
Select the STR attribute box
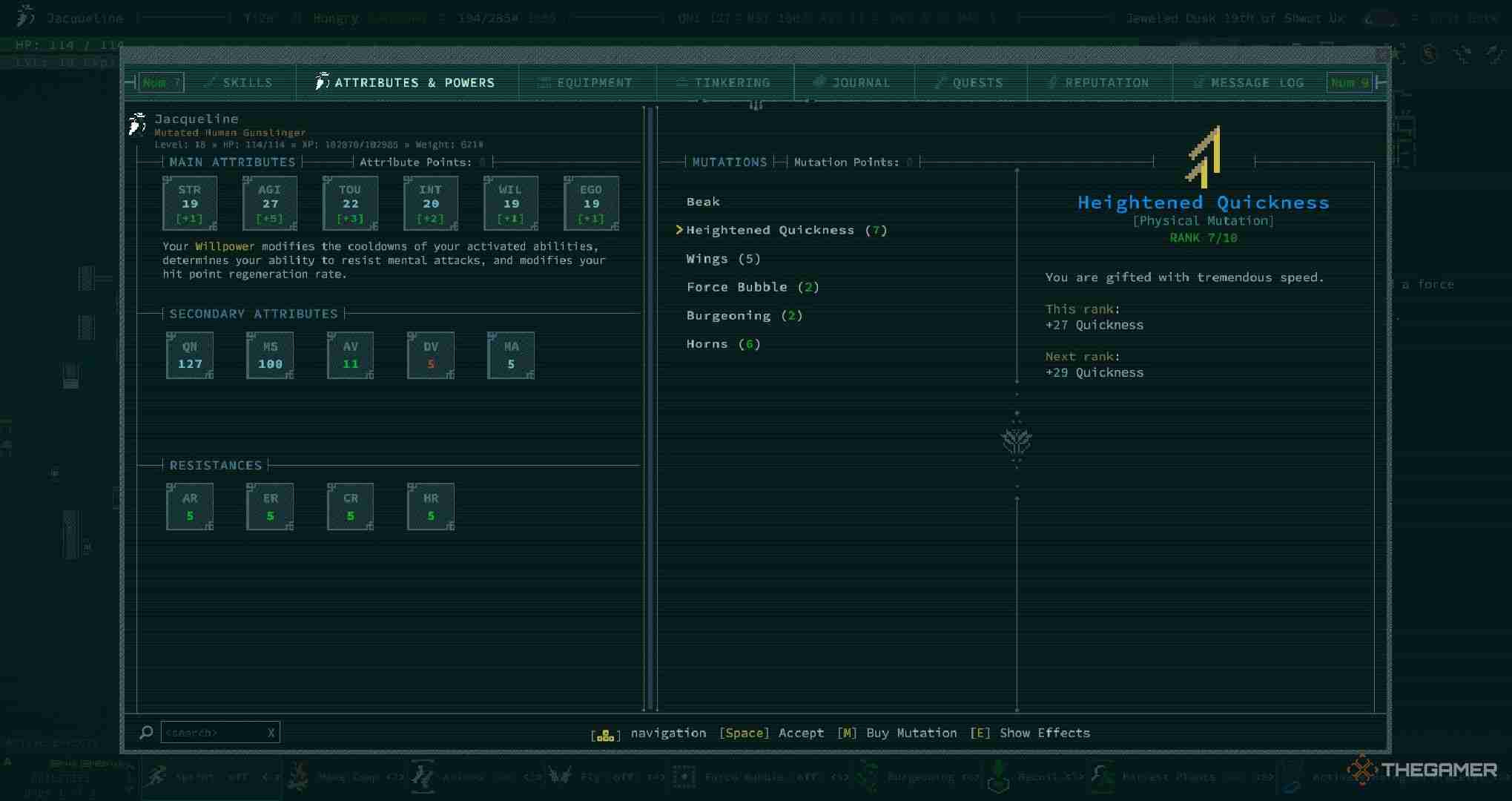190,203
